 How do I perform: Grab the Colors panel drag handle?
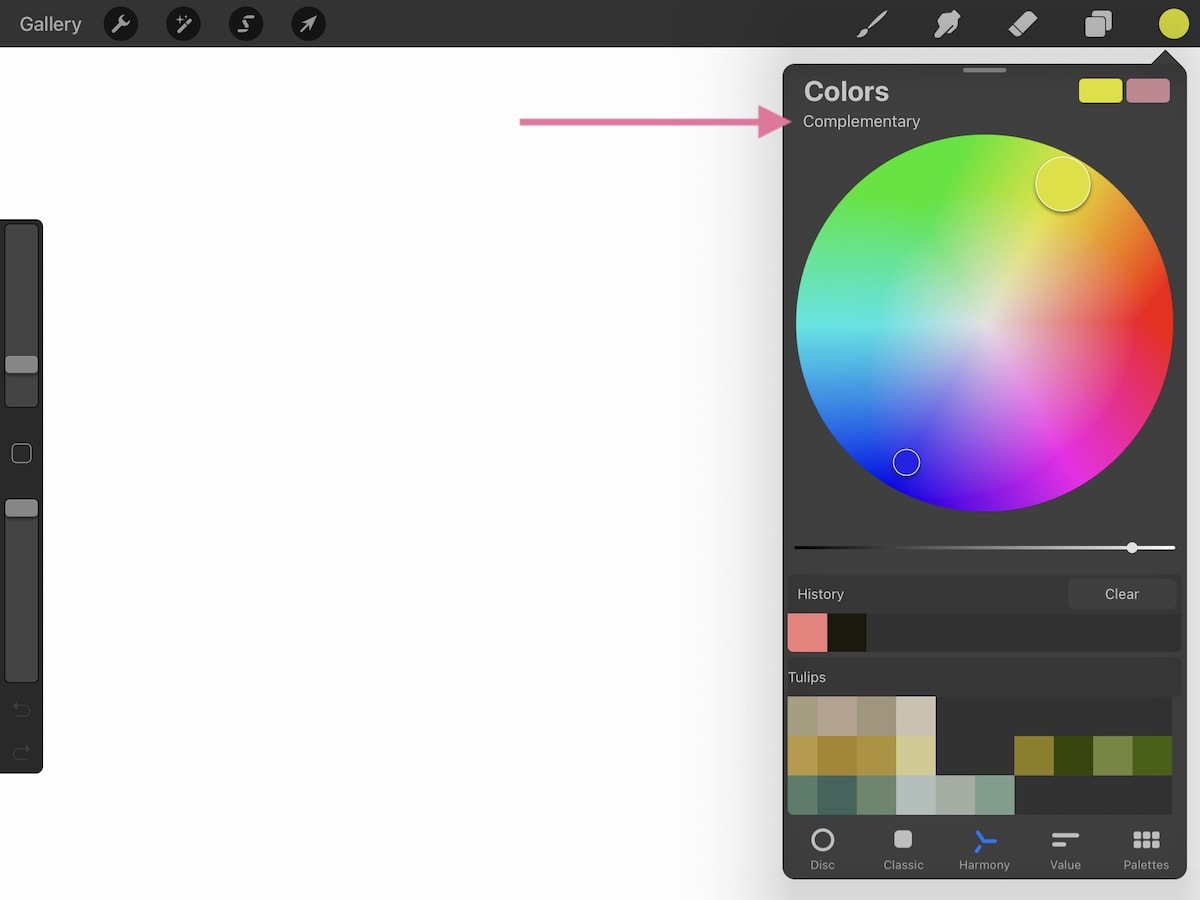pyautogui.click(x=985, y=70)
